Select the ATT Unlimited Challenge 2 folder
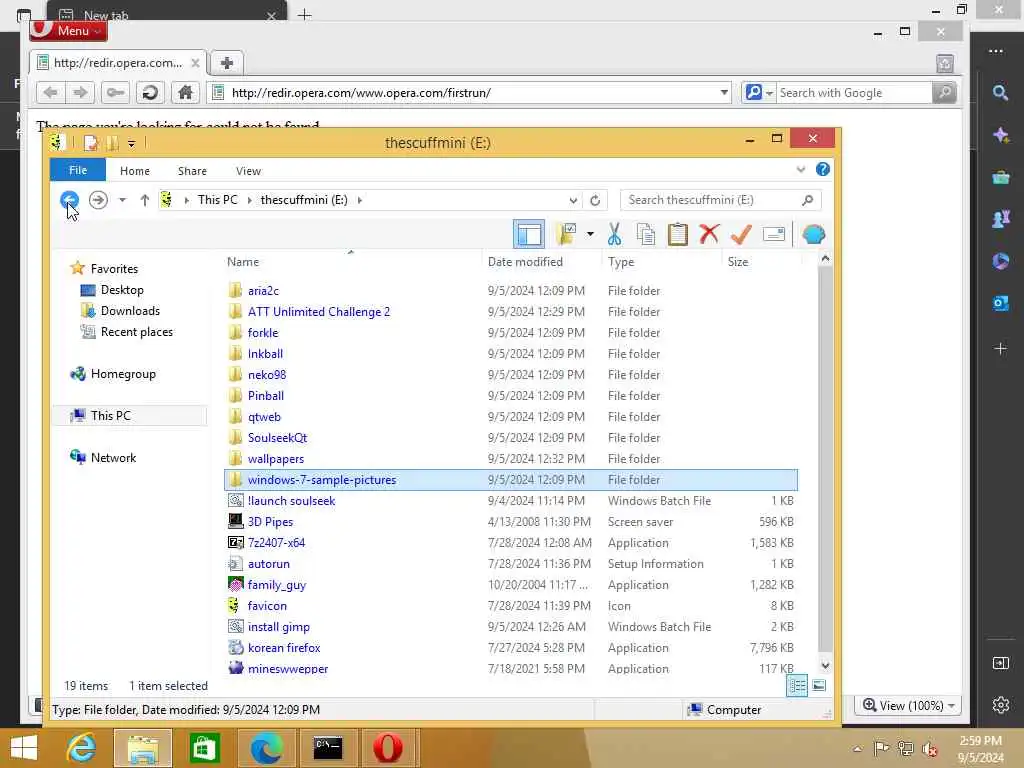The height and width of the screenshot is (768, 1024). click(319, 312)
